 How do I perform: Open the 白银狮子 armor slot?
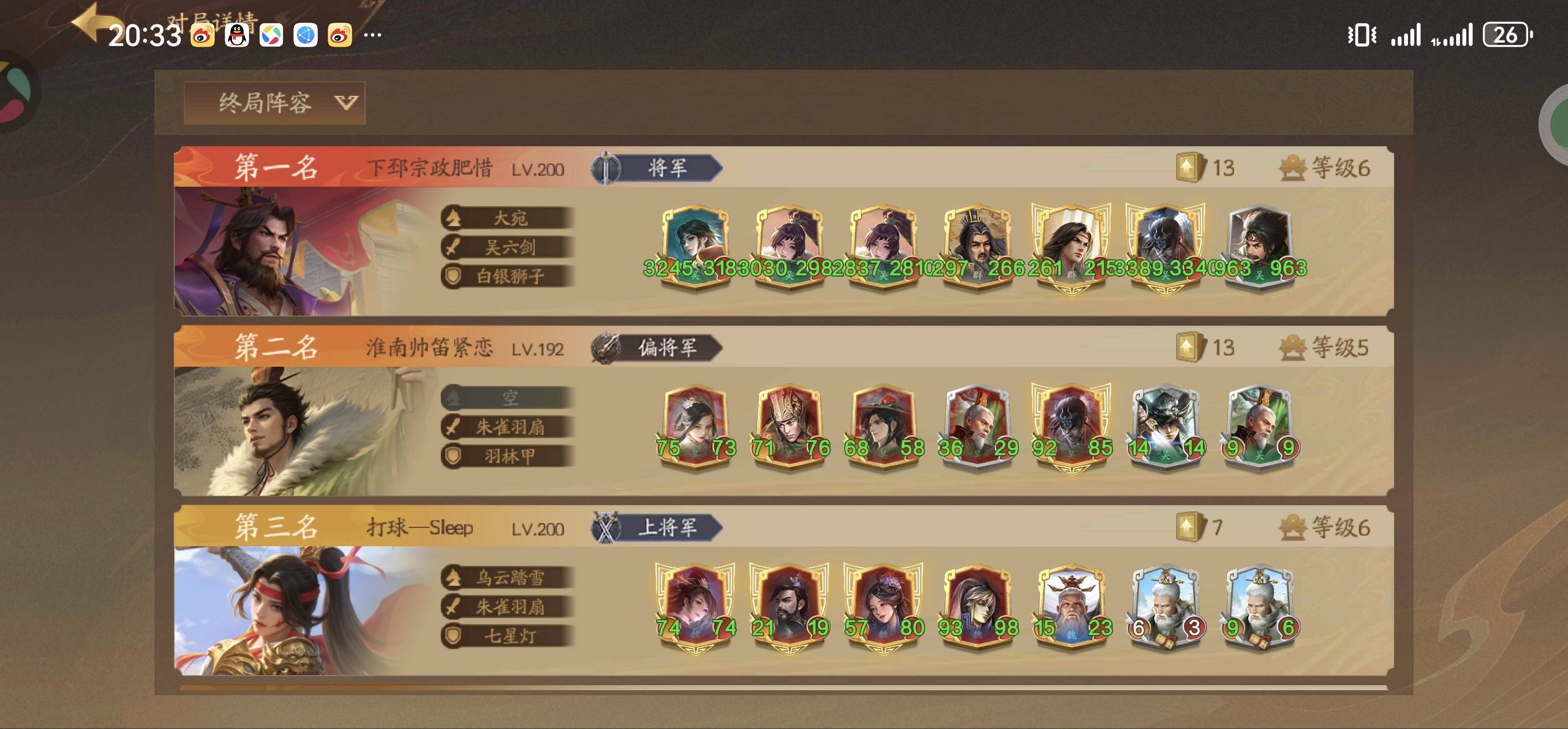click(508, 276)
